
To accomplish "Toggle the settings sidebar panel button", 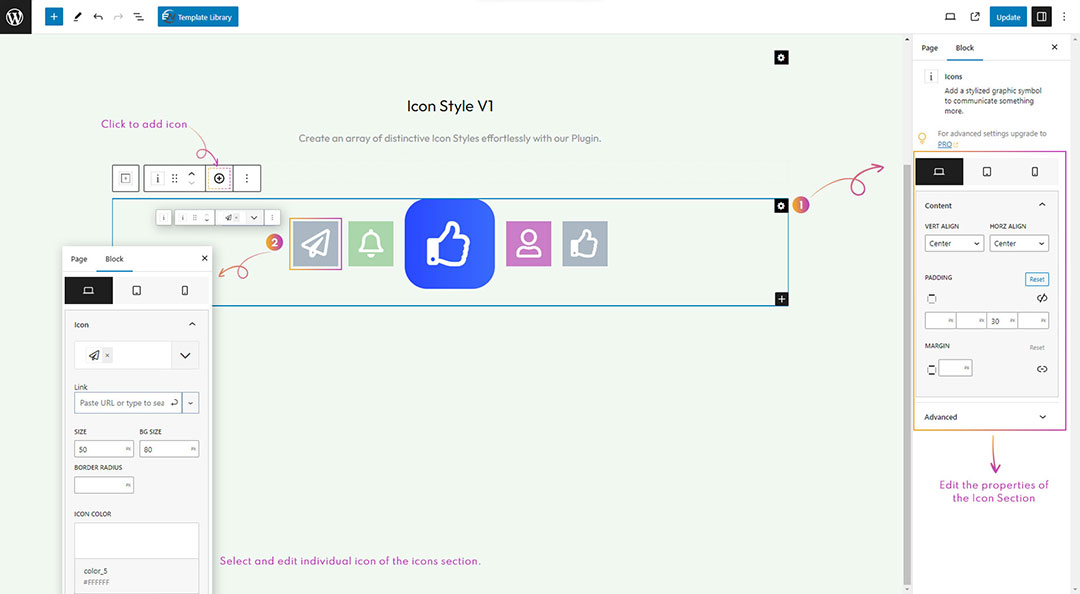I will pos(1041,17).
